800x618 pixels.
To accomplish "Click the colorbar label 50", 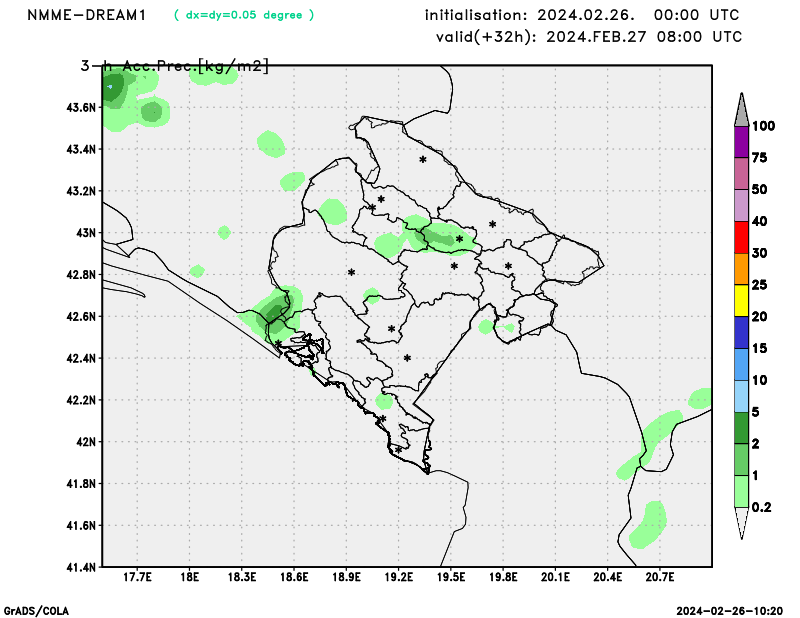I will tap(760, 190).
